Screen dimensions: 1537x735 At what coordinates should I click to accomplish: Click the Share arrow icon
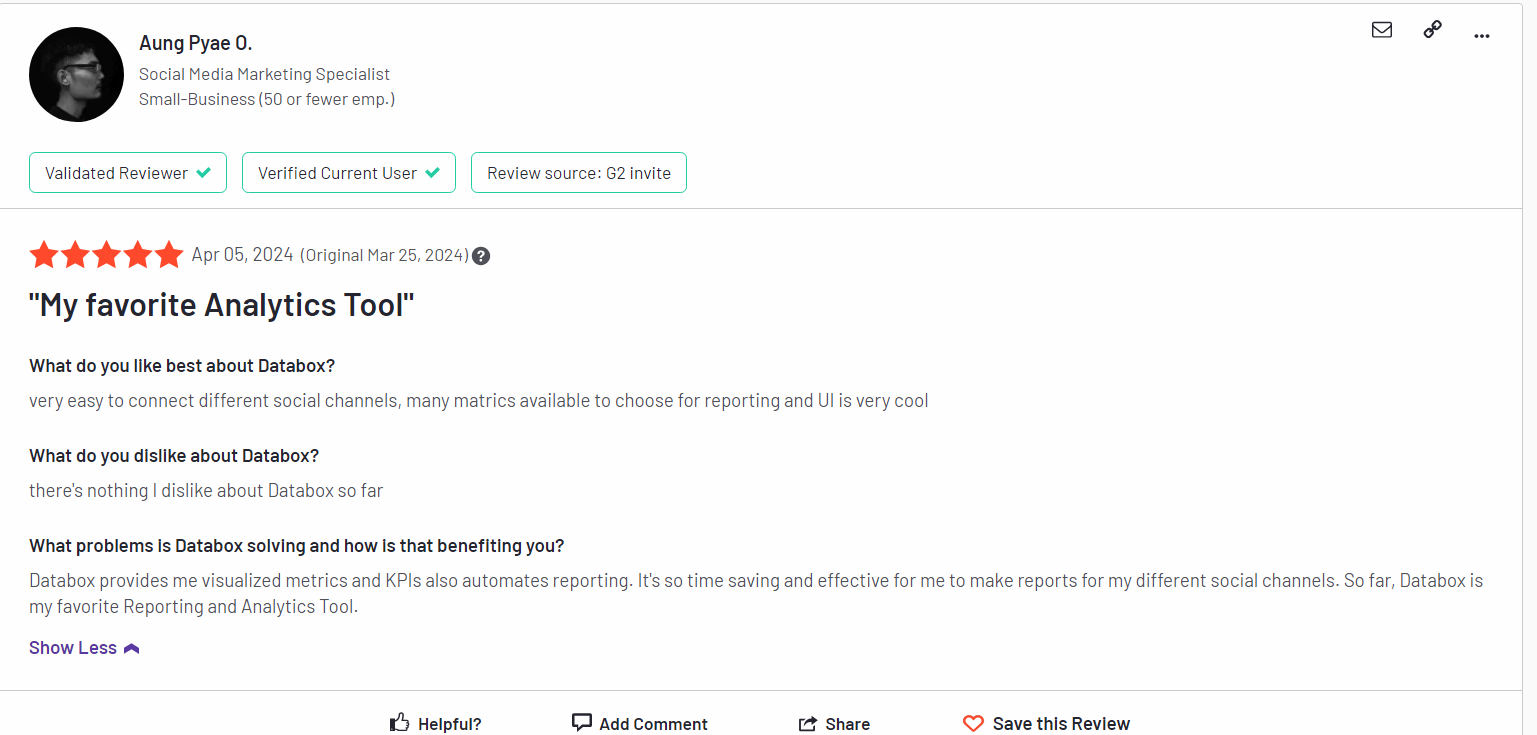[x=808, y=723]
